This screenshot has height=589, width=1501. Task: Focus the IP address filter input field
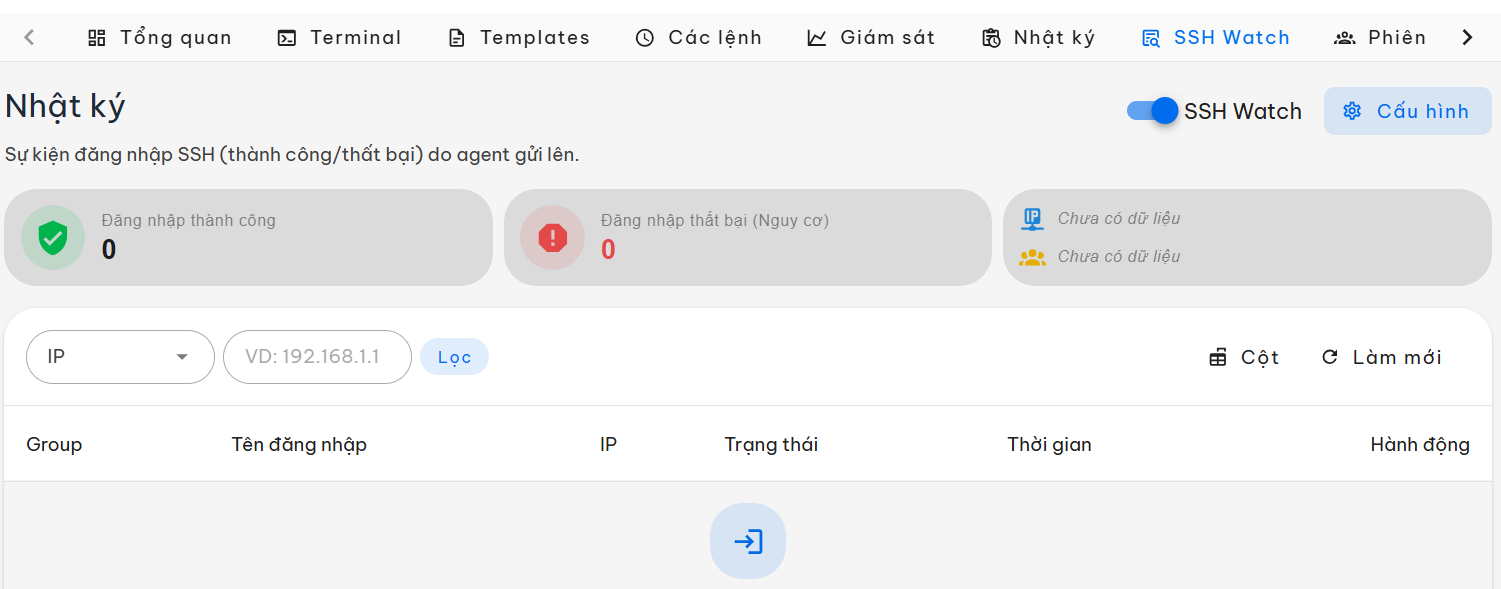(x=317, y=357)
